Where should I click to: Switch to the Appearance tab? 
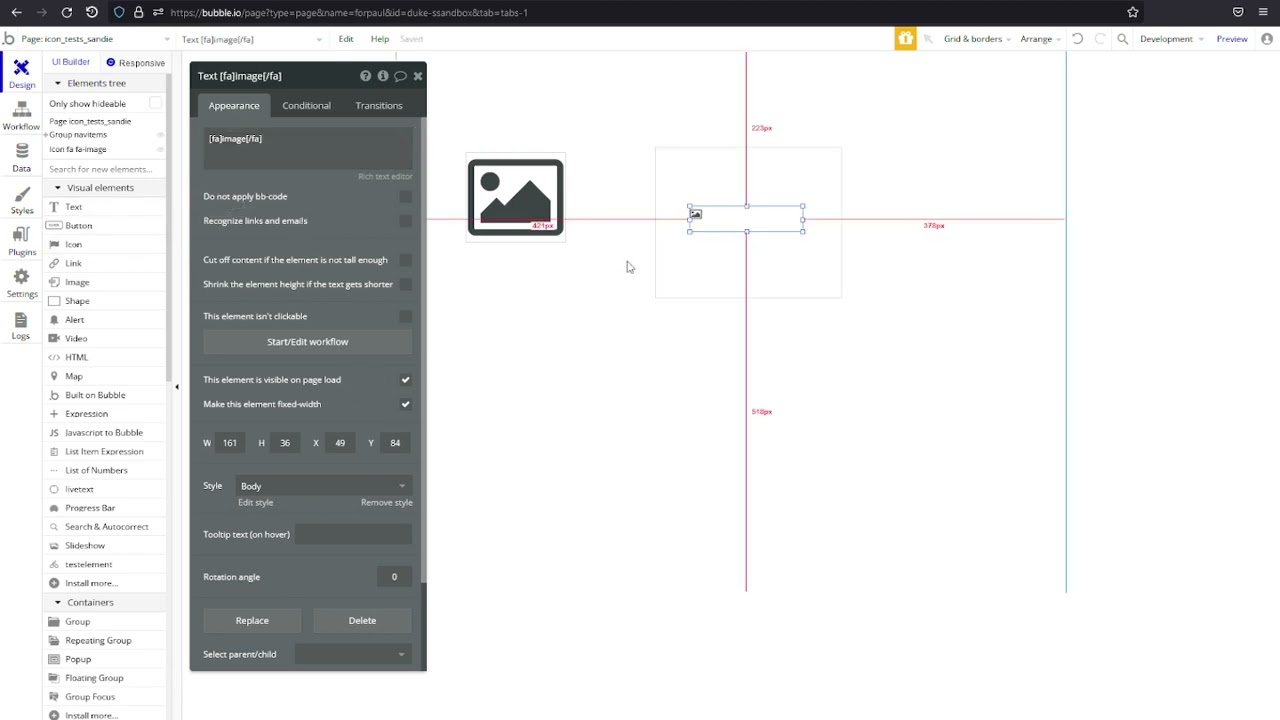tap(234, 105)
